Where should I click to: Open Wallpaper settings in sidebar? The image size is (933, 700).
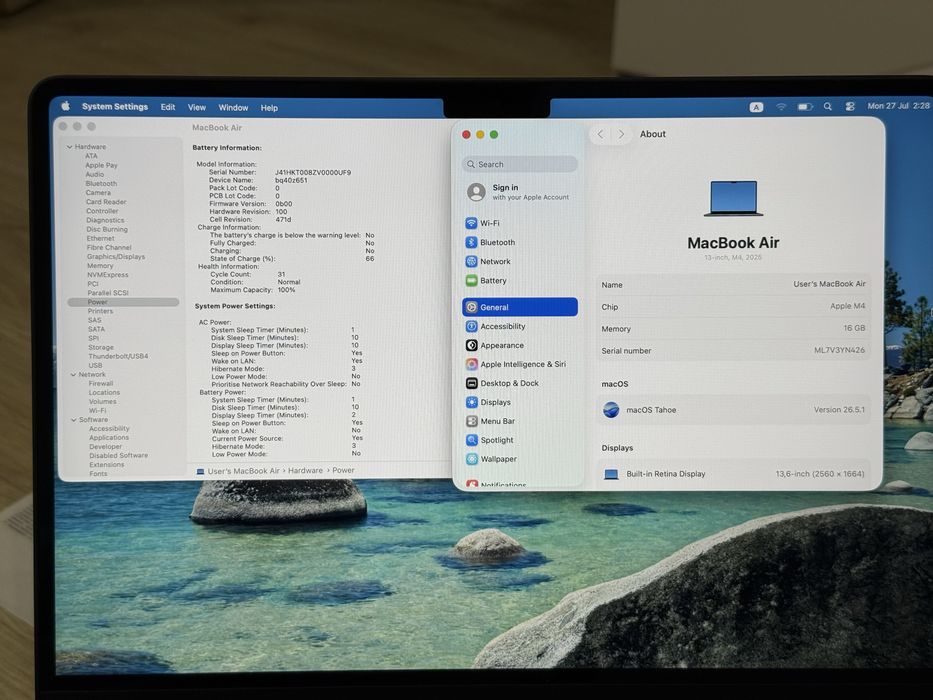(x=519, y=460)
